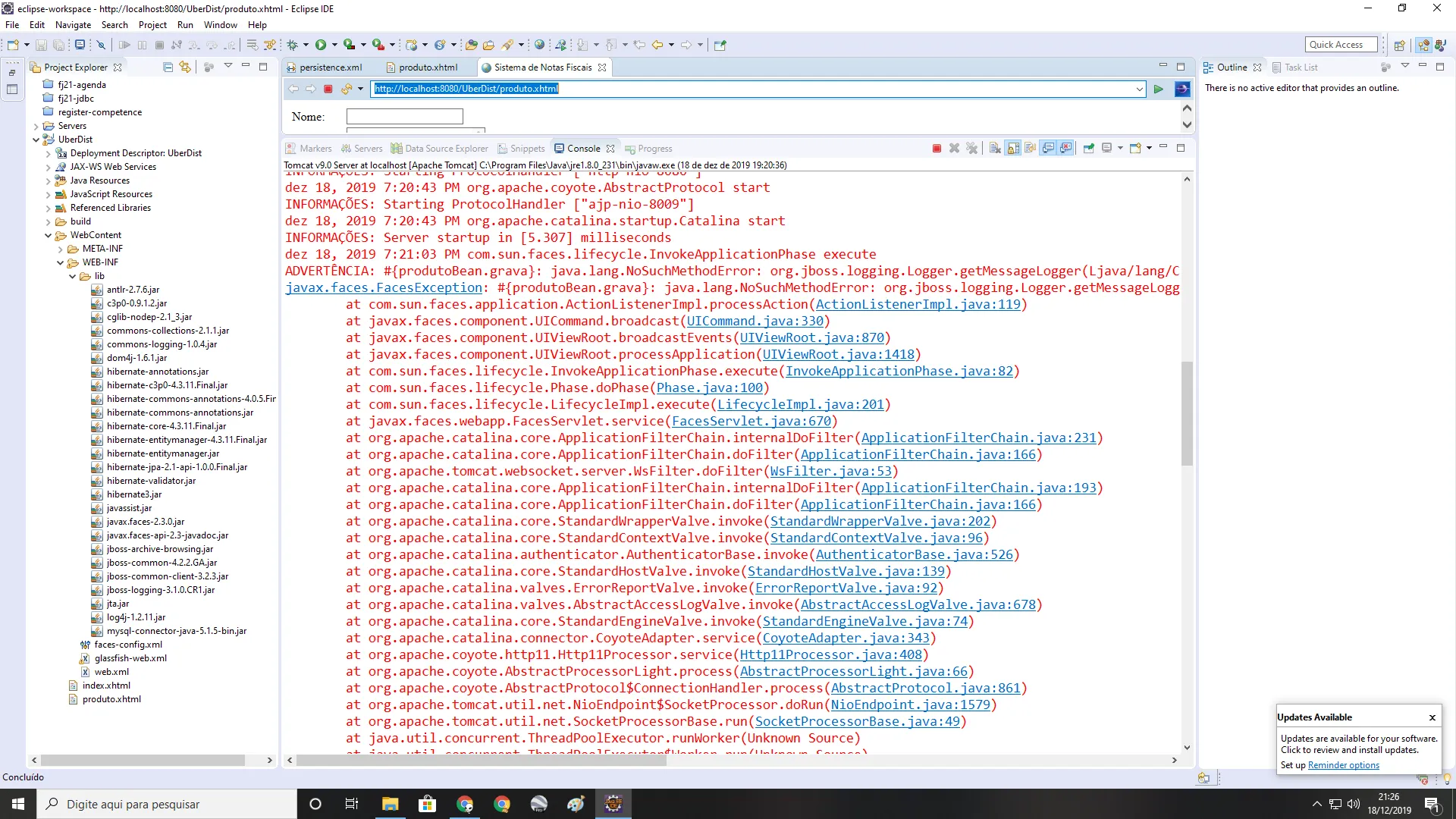Terminate the Tomcat server in Console
The image size is (1456, 819).
(x=937, y=149)
